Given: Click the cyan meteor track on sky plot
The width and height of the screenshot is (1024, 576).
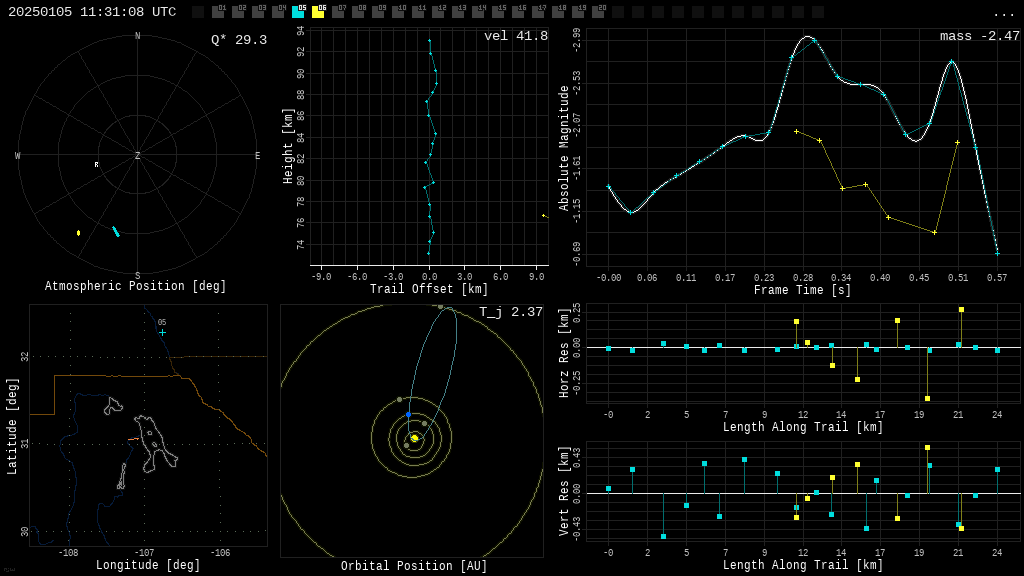Looking at the screenshot, I should (x=116, y=231).
